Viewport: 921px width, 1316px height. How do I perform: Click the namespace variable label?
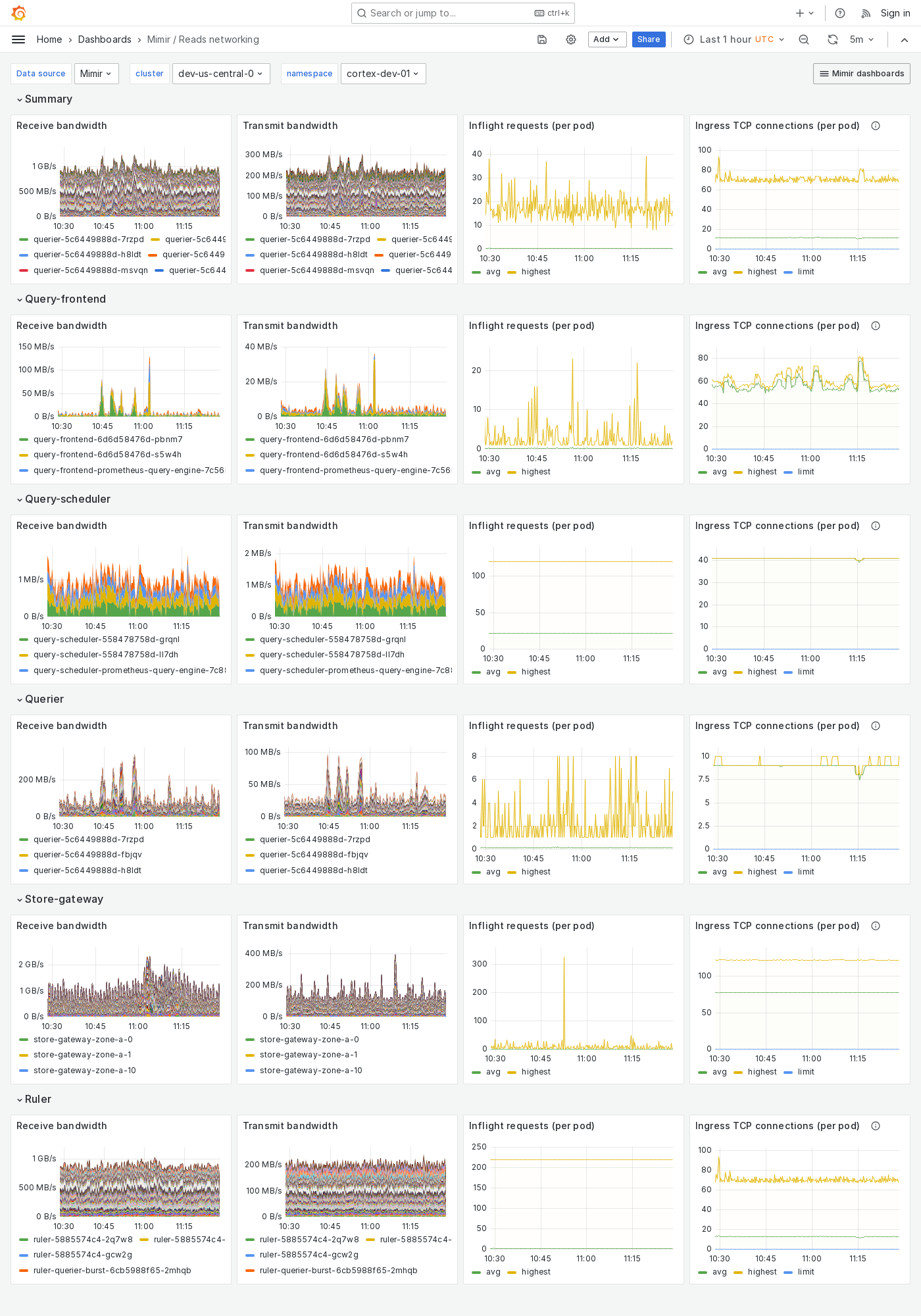pos(309,74)
